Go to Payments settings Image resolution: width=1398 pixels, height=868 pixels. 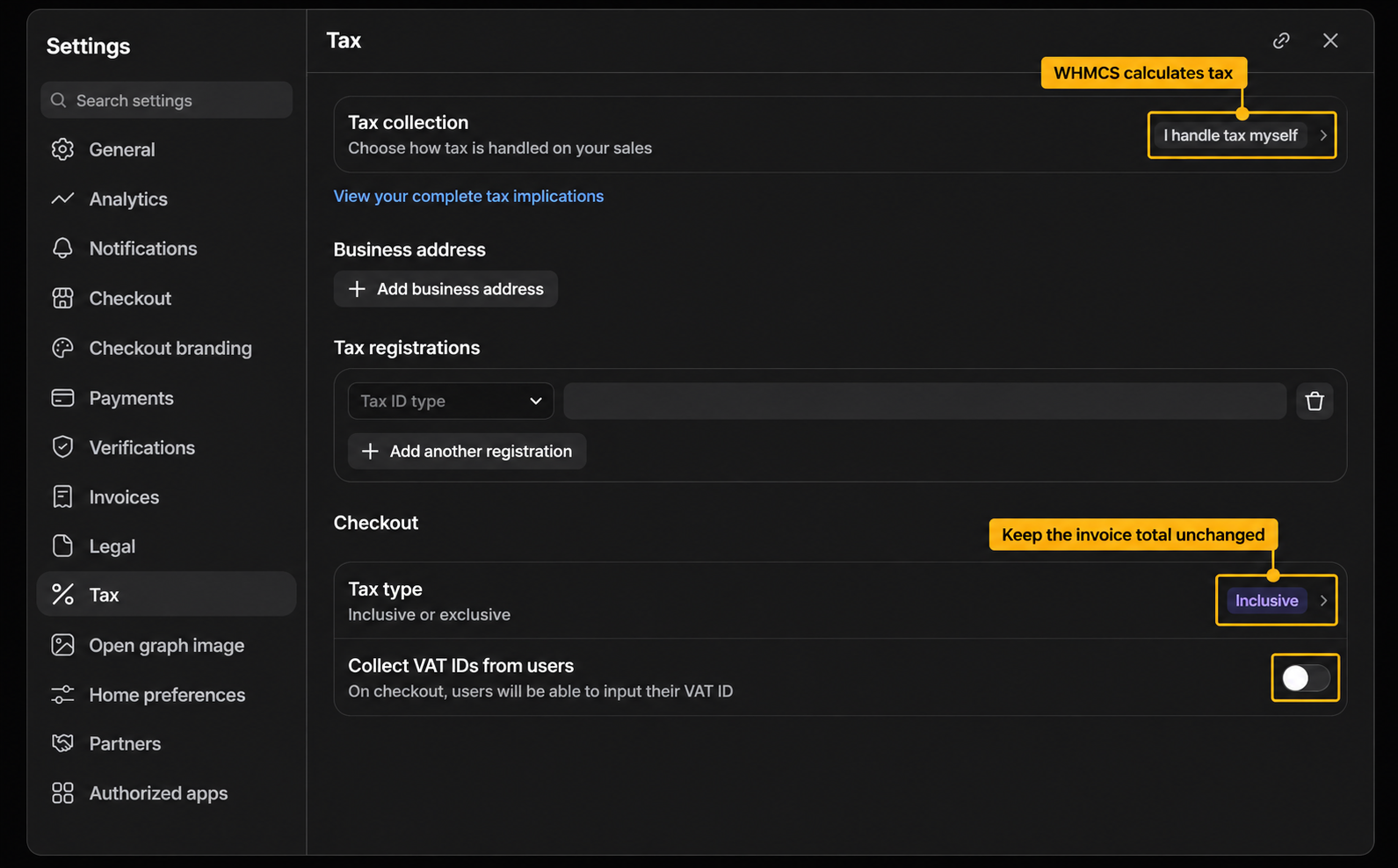(x=167, y=398)
